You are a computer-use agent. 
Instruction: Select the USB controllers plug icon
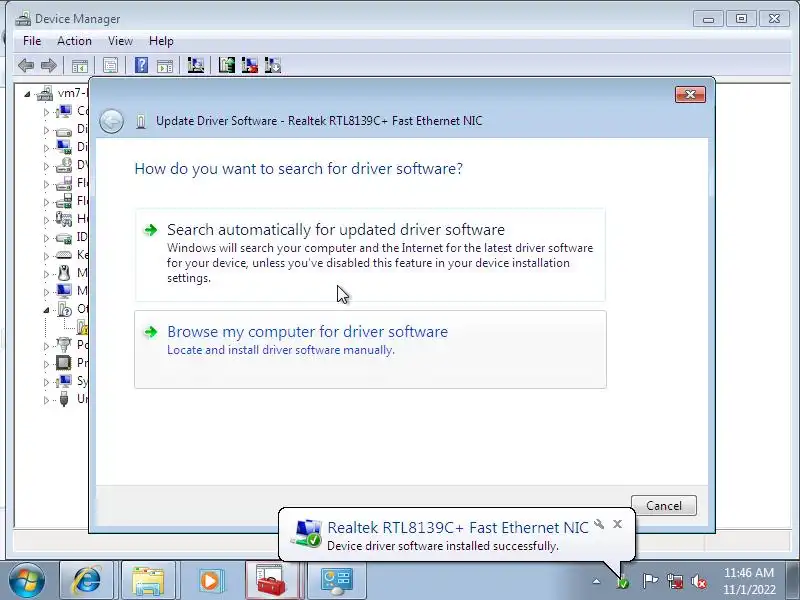[x=64, y=398]
